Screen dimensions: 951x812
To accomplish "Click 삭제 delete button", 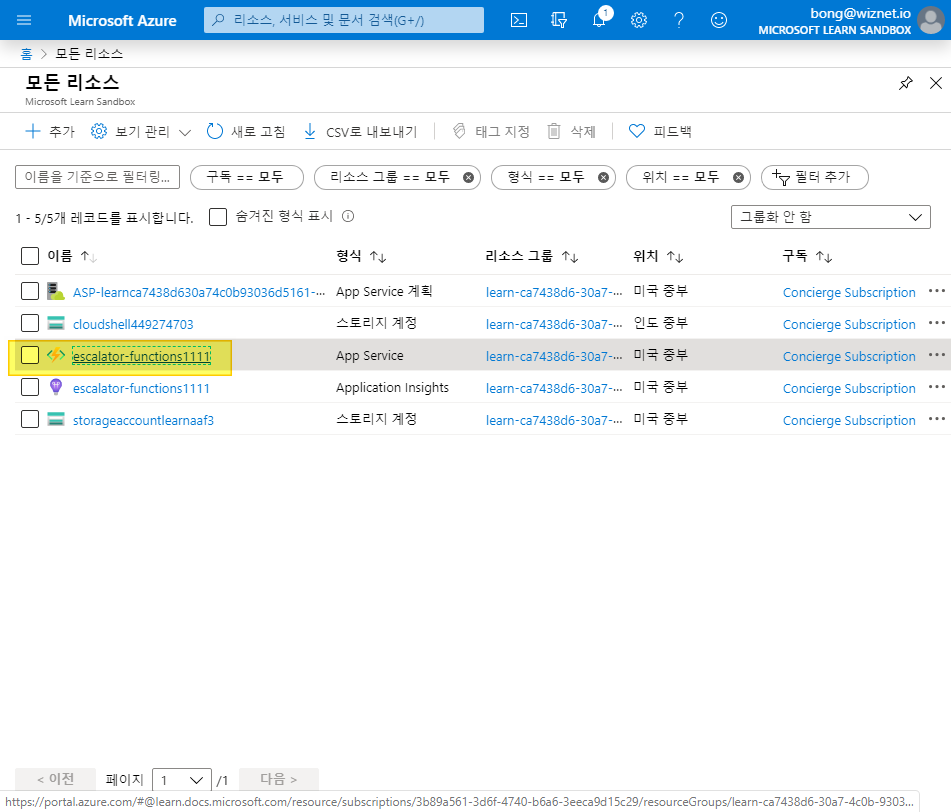I will coord(571,132).
